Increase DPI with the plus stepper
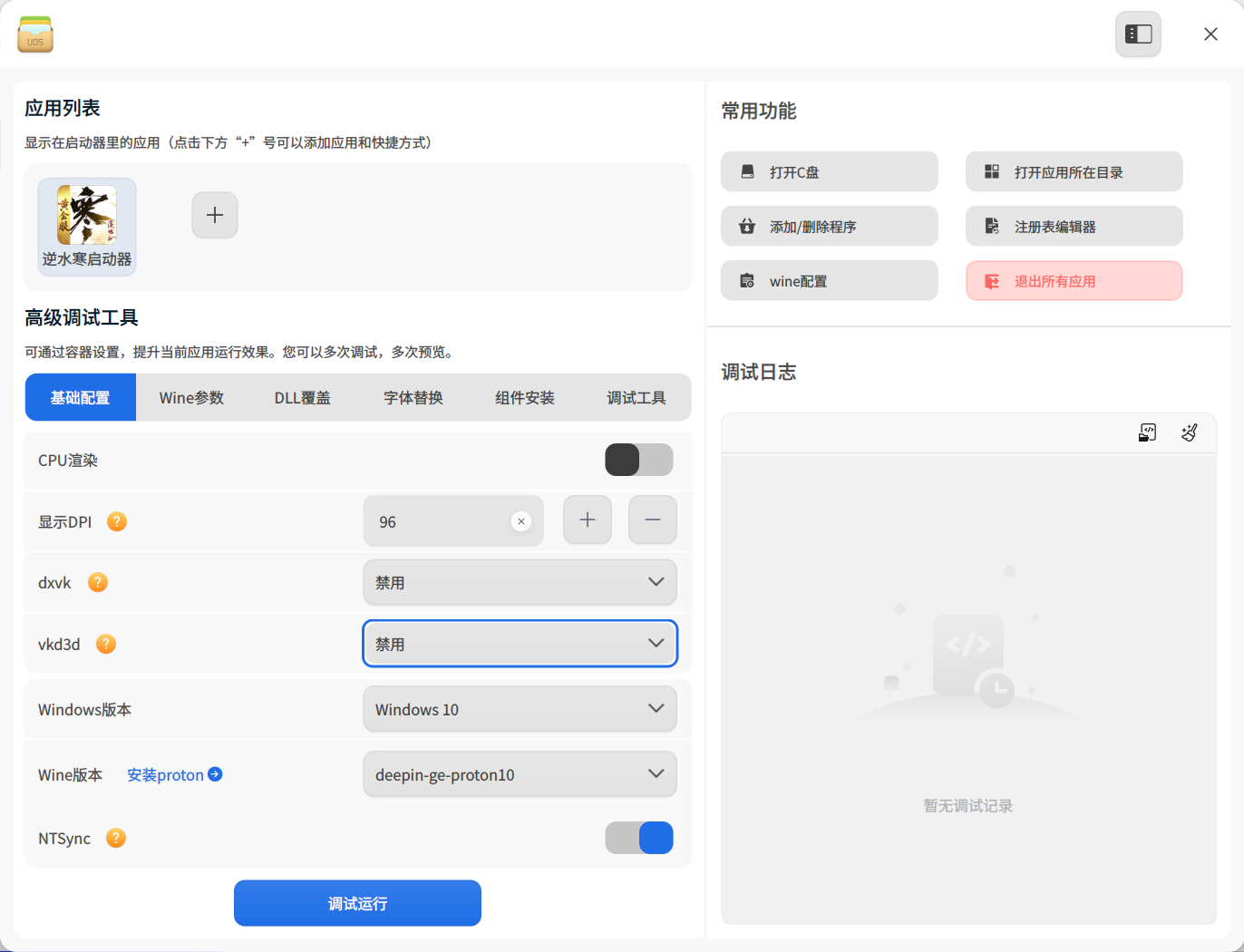 coord(588,520)
